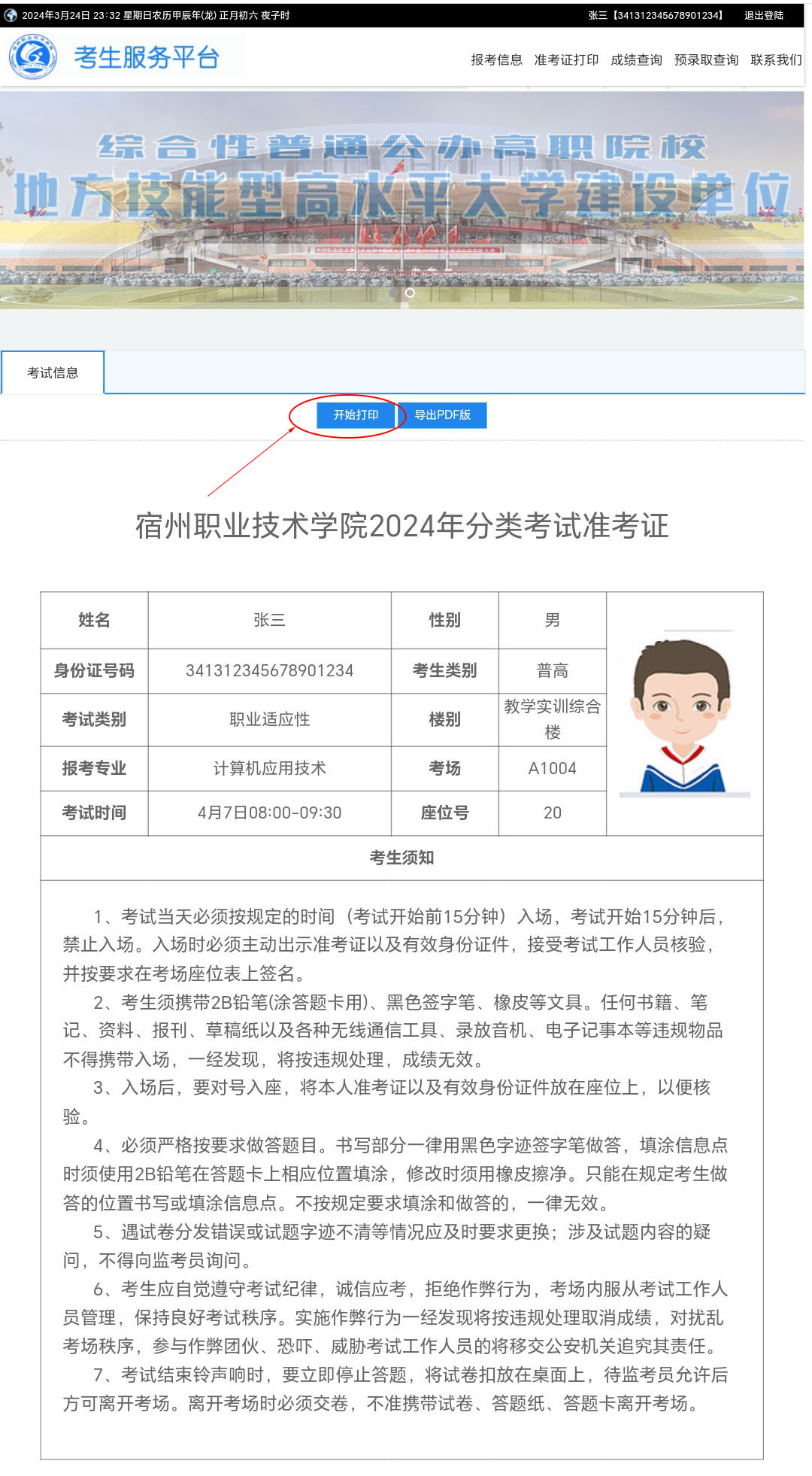The width and height of the screenshot is (812, 1476).
Task: Click the admission ticket title heading
Action: (401, 526)
